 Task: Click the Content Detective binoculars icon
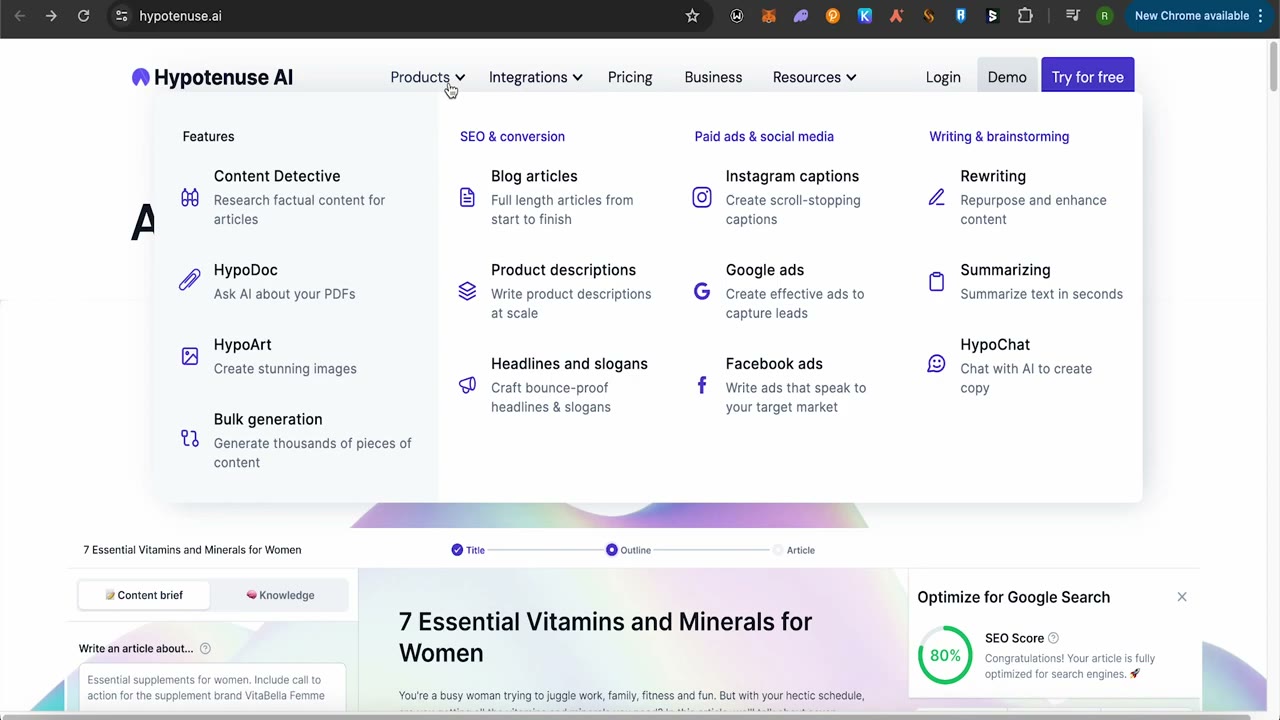(x=190, y=198)
